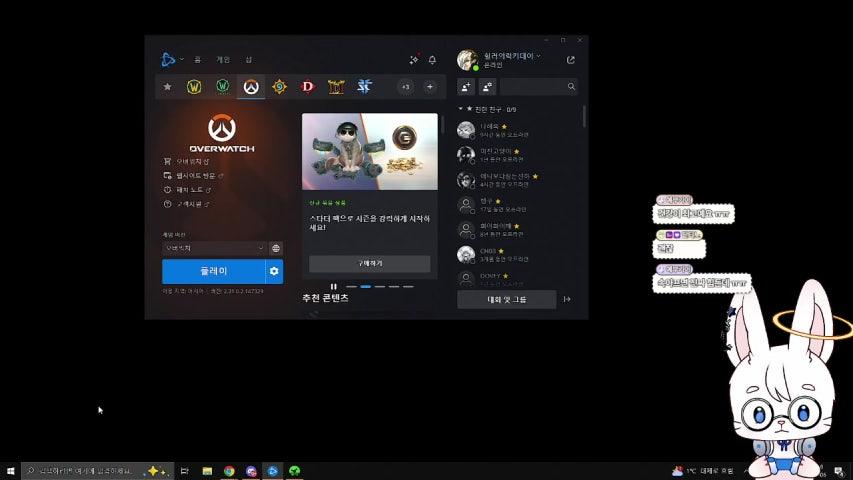Click the globe region selector icon

pyautogui.click(x=276, y=248)
